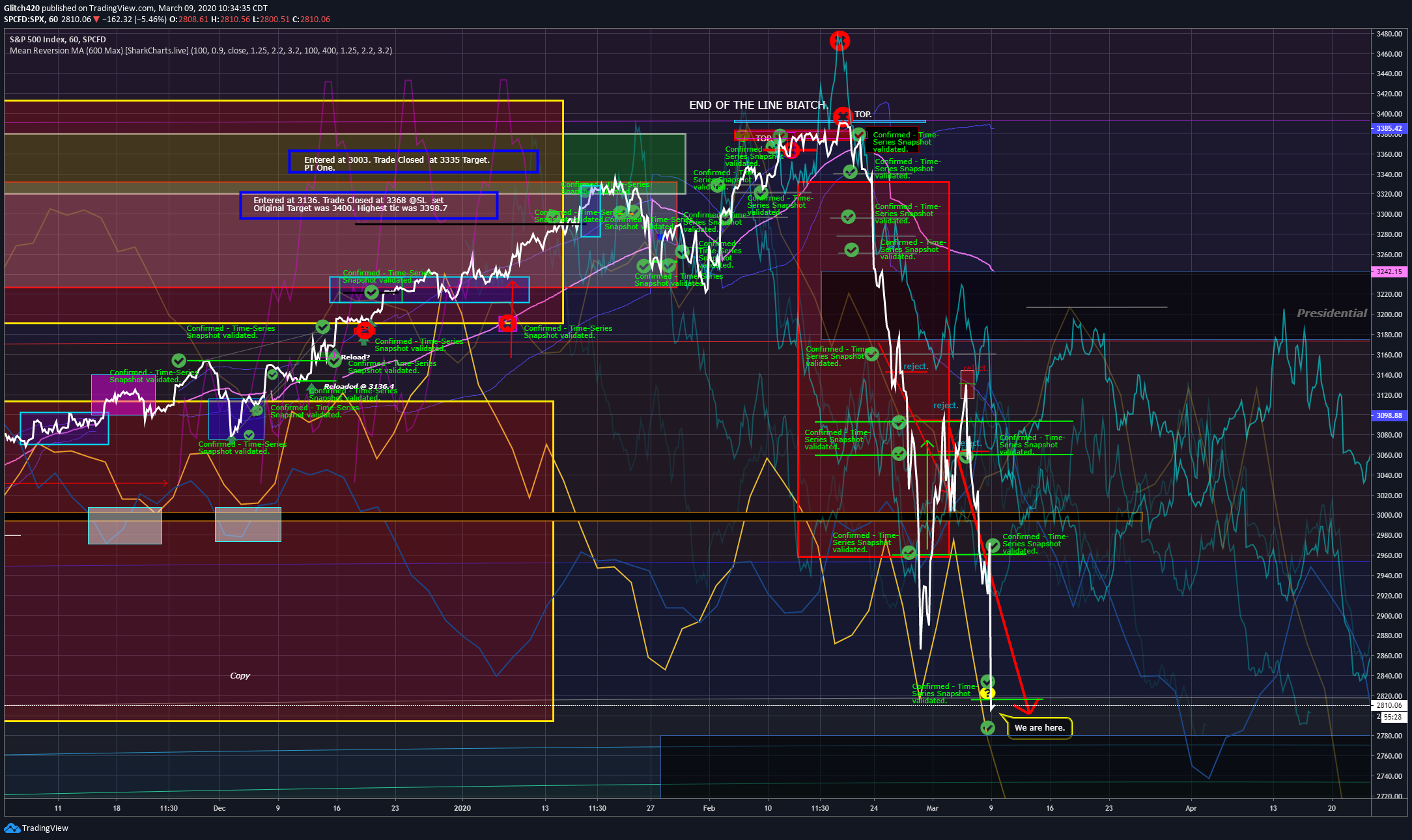
Task: Click the blue 3098.88 price label
Action: 1389,415
